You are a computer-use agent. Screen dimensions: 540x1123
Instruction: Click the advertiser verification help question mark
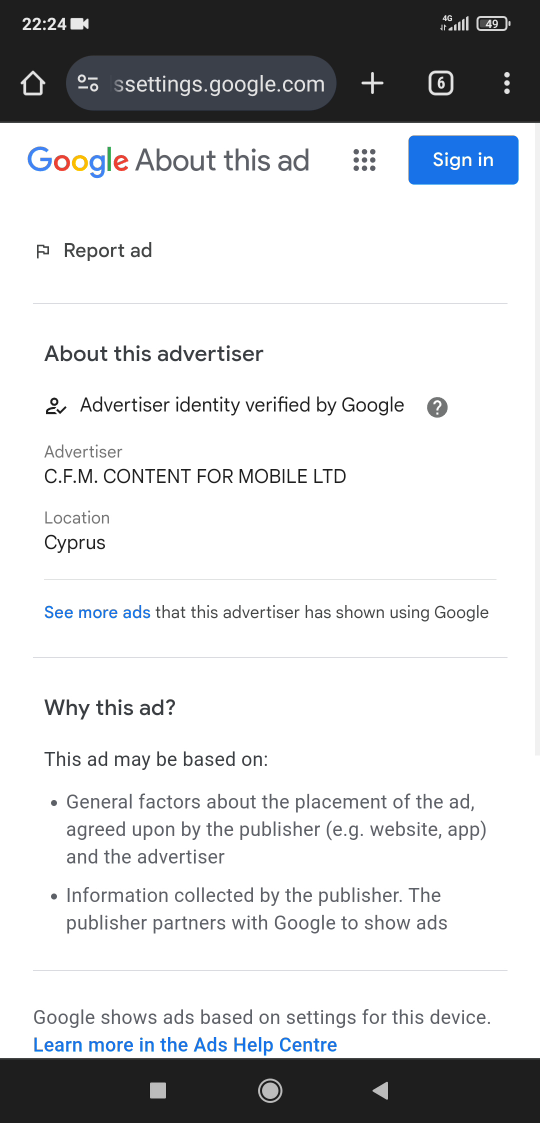(437, 408)
